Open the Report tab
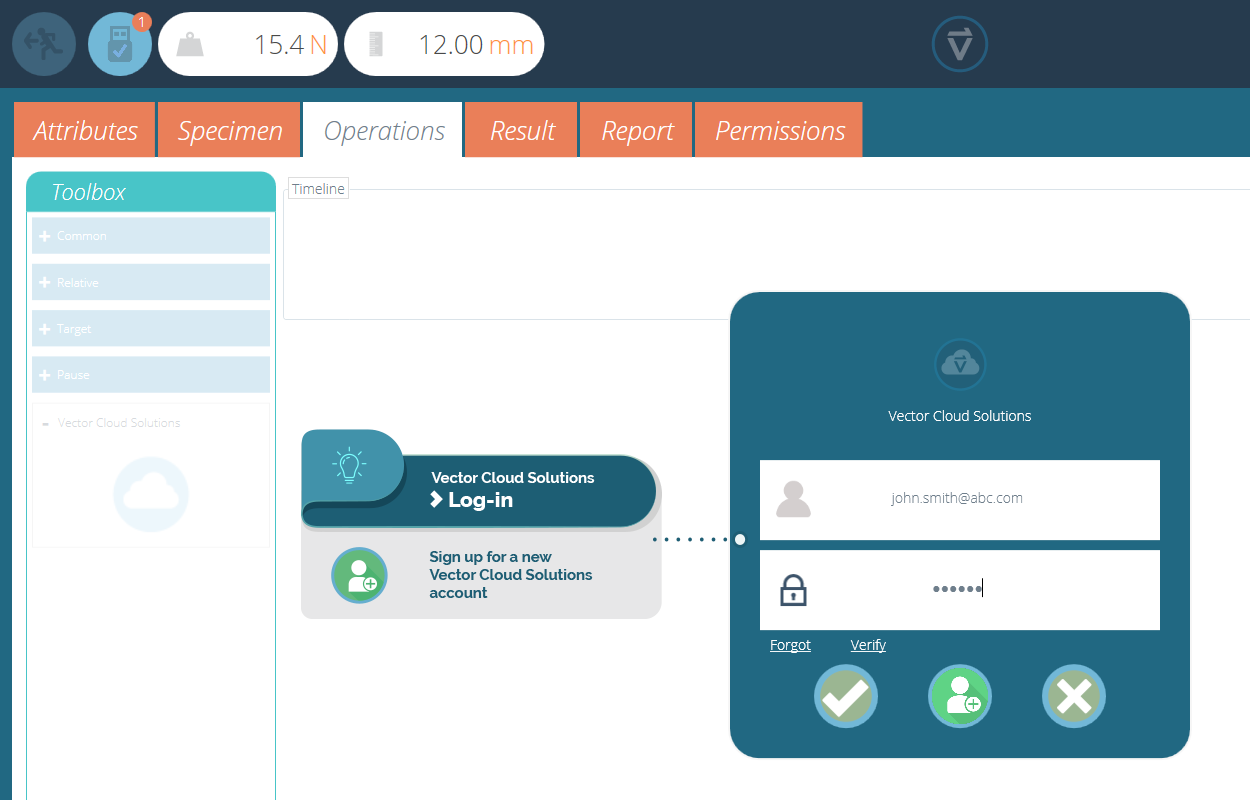This screenshot has width=1250, height=800. click(x=637, y=130)
